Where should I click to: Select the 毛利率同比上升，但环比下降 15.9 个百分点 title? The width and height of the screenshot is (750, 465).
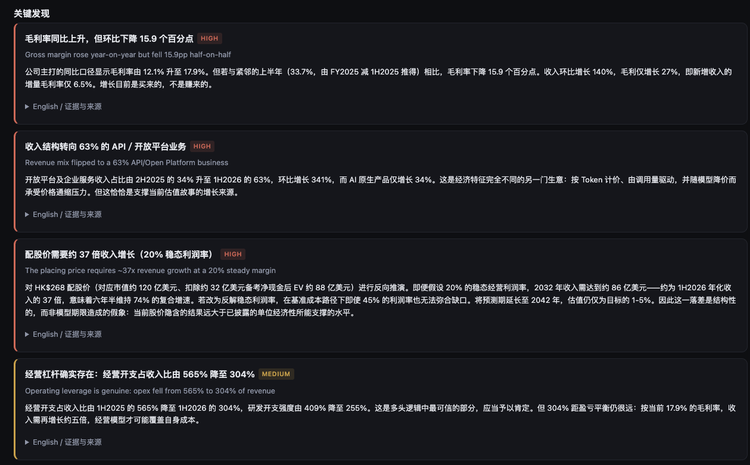tap(109, 38)
